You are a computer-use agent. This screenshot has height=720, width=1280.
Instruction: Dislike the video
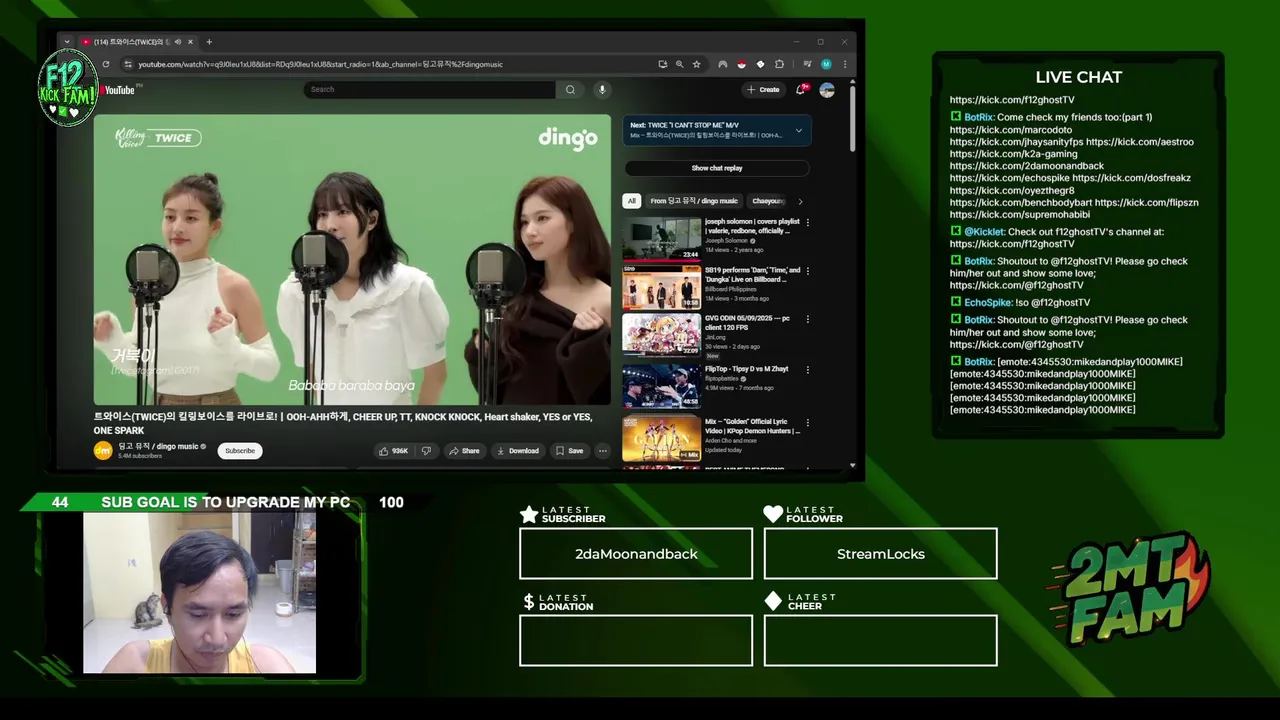click(426, 451)
